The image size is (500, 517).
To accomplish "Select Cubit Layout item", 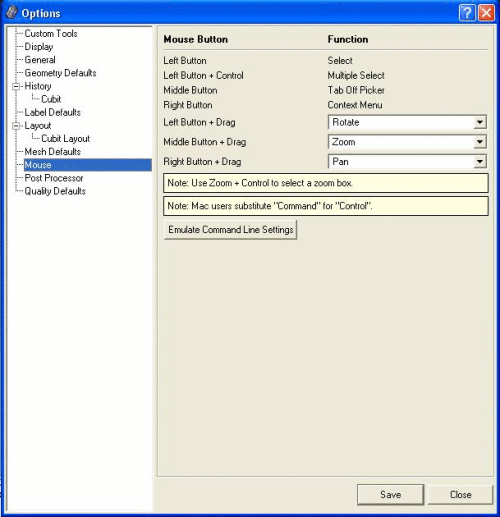I will 65,139.
